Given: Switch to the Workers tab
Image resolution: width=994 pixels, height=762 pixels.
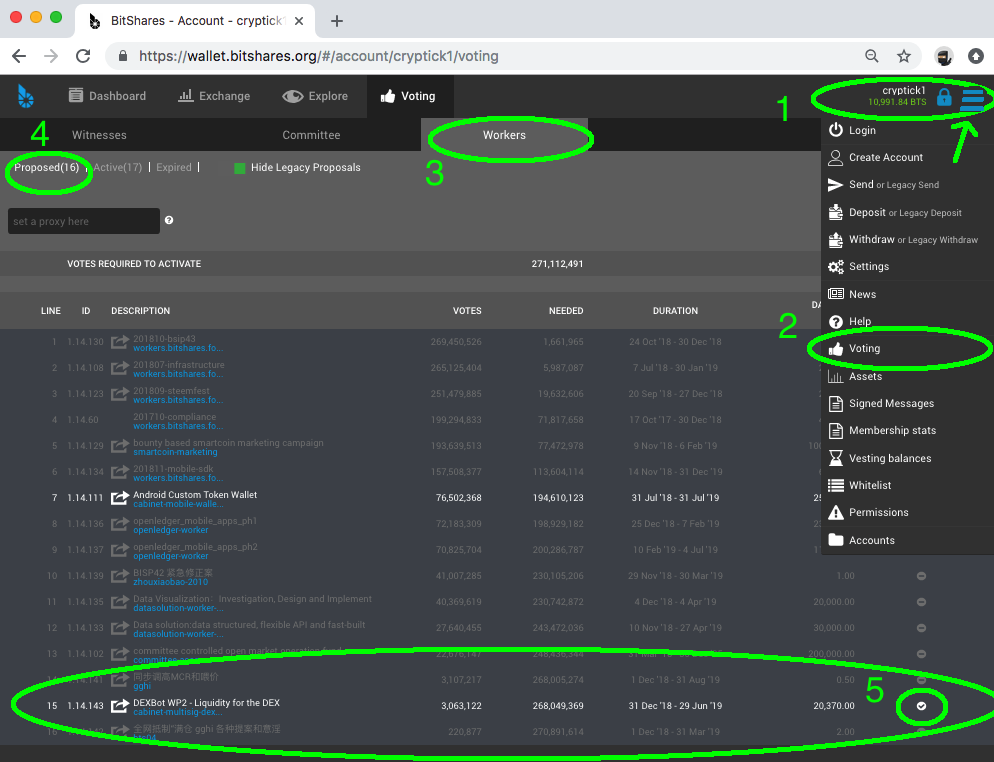Looking at the screenshot, I should (x=504, y=135).
